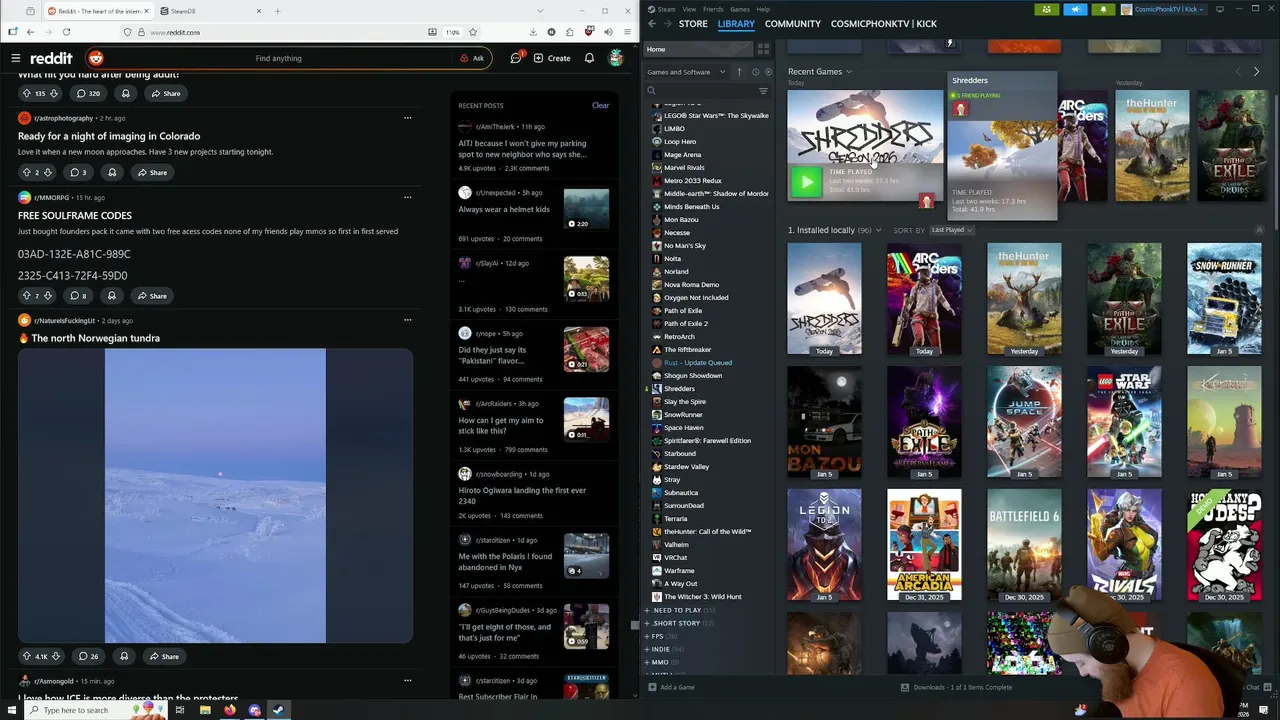The width and height of the screenshot is (1280, 720).
Task: Open Reddit chat icon with notification badge
Action: pos(516,58)
